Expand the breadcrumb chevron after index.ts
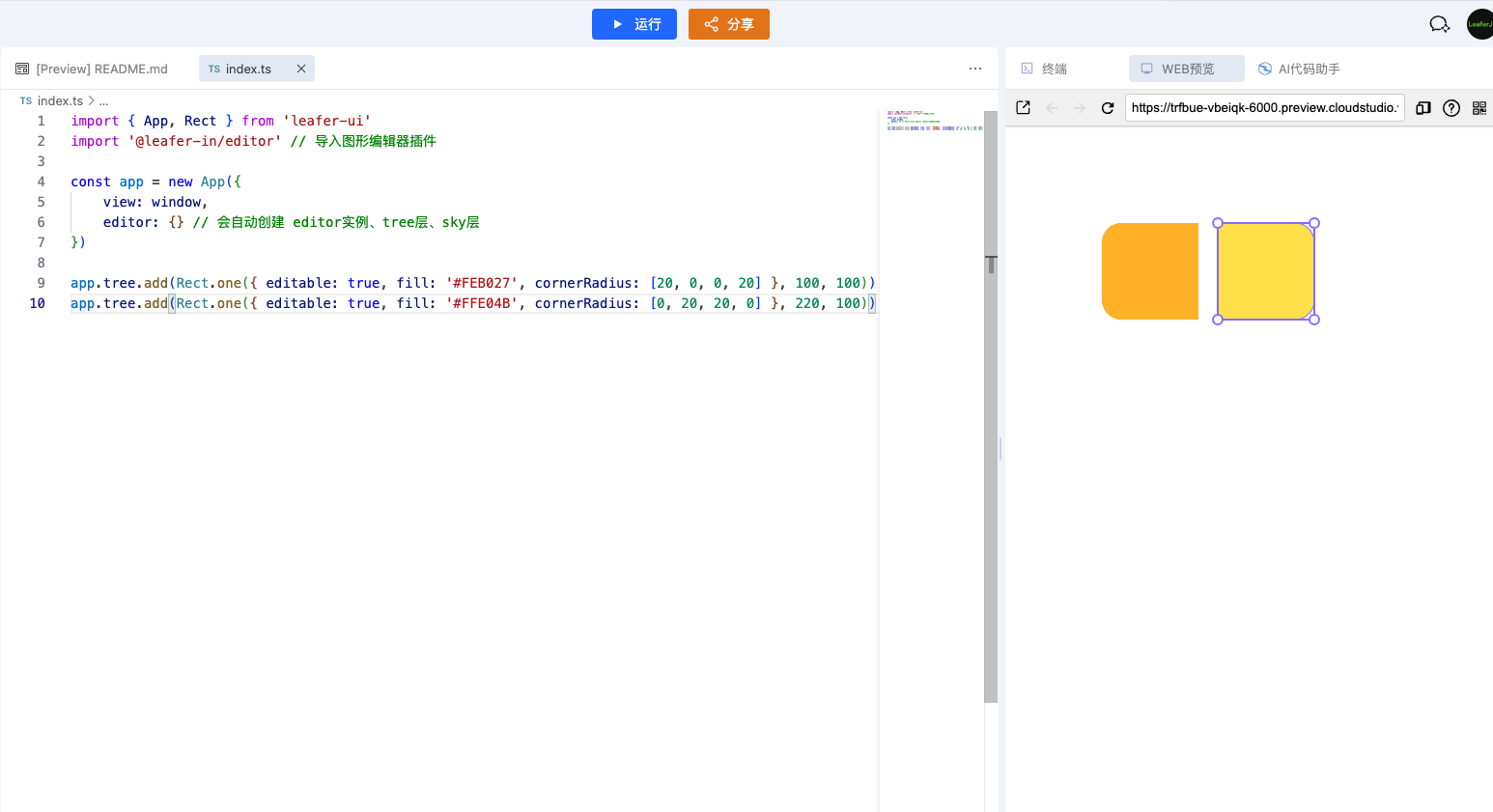This screenshot has width=1493, height=812. [x=91, y=100]
